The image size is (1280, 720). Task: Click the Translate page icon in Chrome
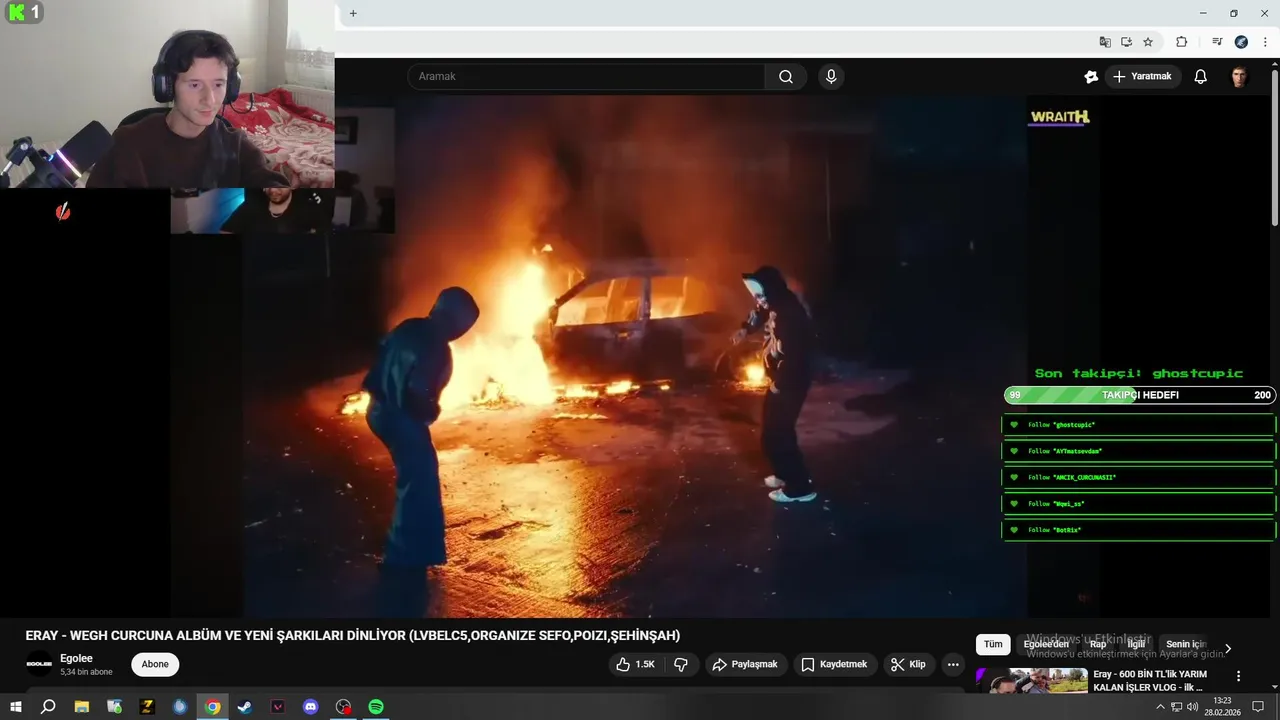pos(1105,42)
